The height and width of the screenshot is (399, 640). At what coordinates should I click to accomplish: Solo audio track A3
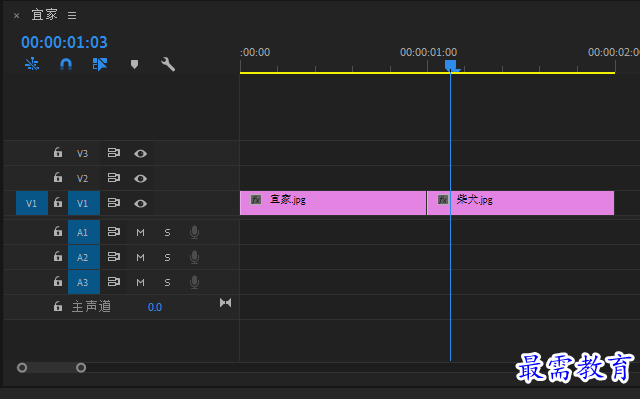(x=167, y=282)
